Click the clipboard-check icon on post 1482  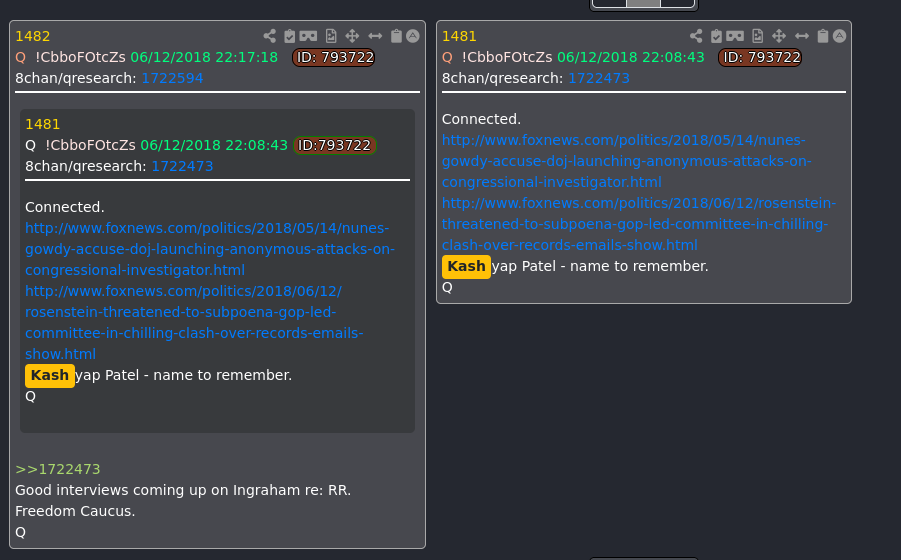point(290,36)
